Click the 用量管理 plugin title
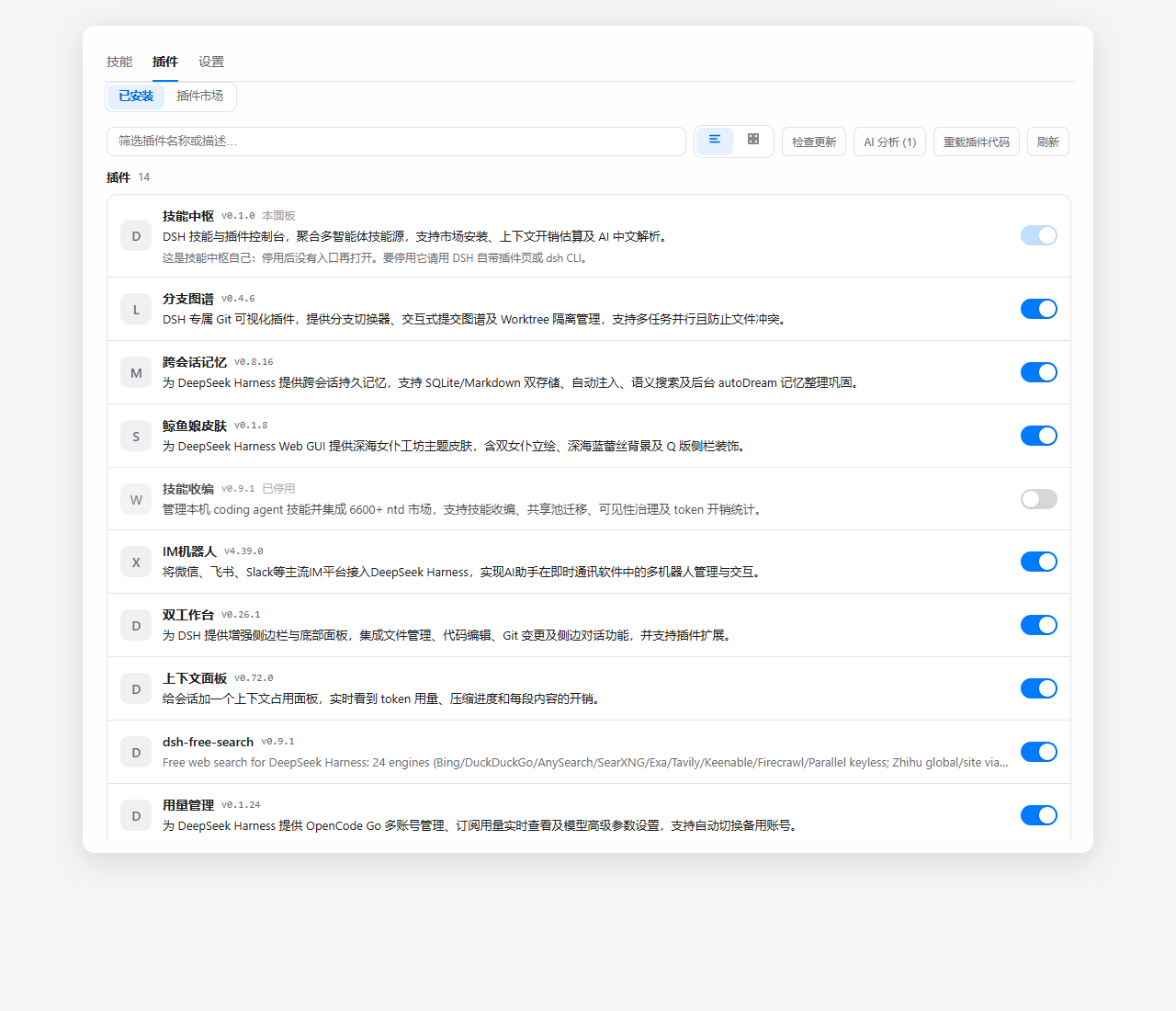 tap(188, 805)
